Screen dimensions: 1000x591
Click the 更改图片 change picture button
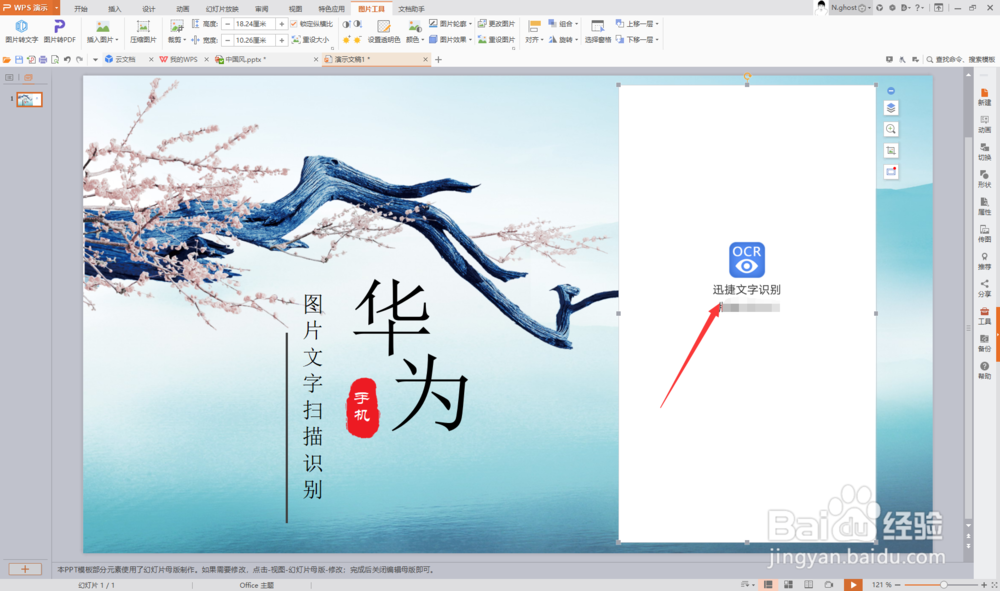[x=496, y=24]
